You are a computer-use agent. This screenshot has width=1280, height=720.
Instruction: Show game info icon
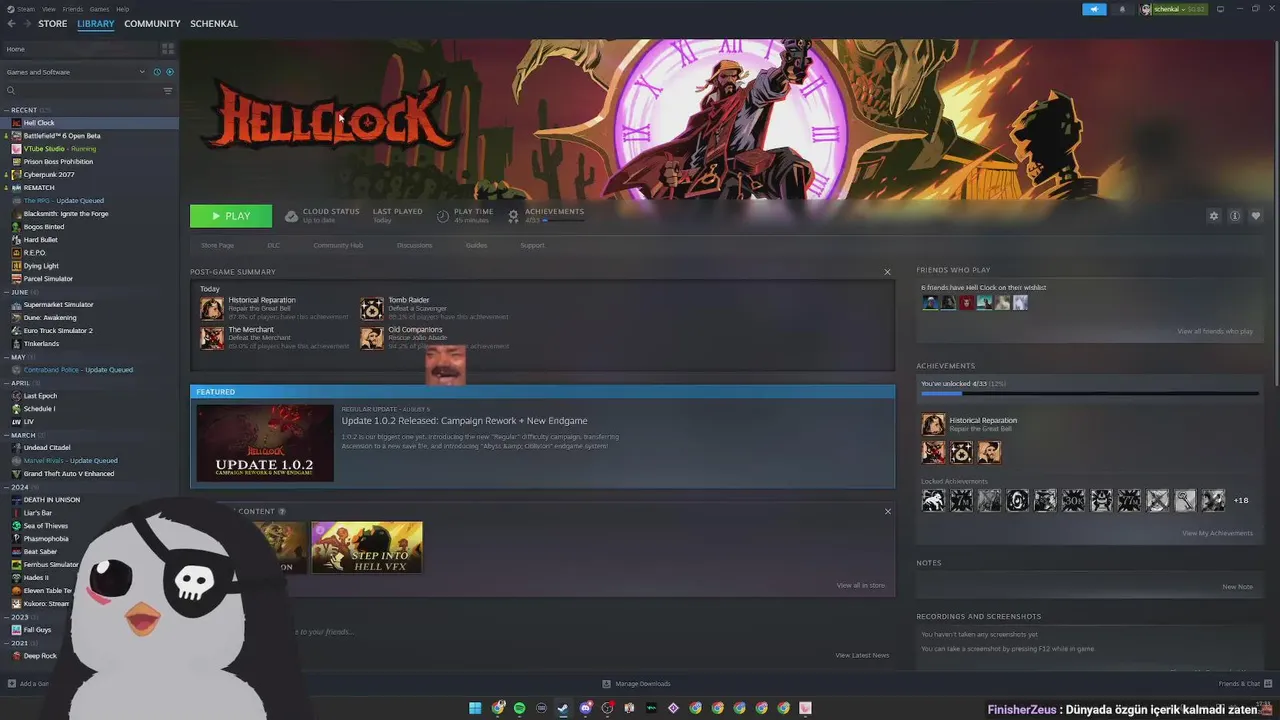click(x=1235, y=216)
